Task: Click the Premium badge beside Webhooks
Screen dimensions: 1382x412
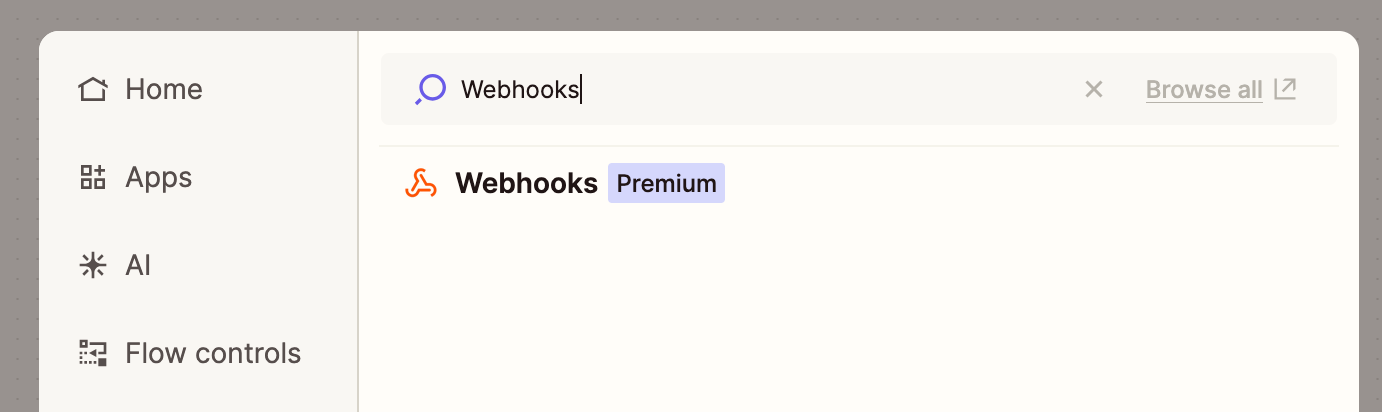Action: (666, 184)
